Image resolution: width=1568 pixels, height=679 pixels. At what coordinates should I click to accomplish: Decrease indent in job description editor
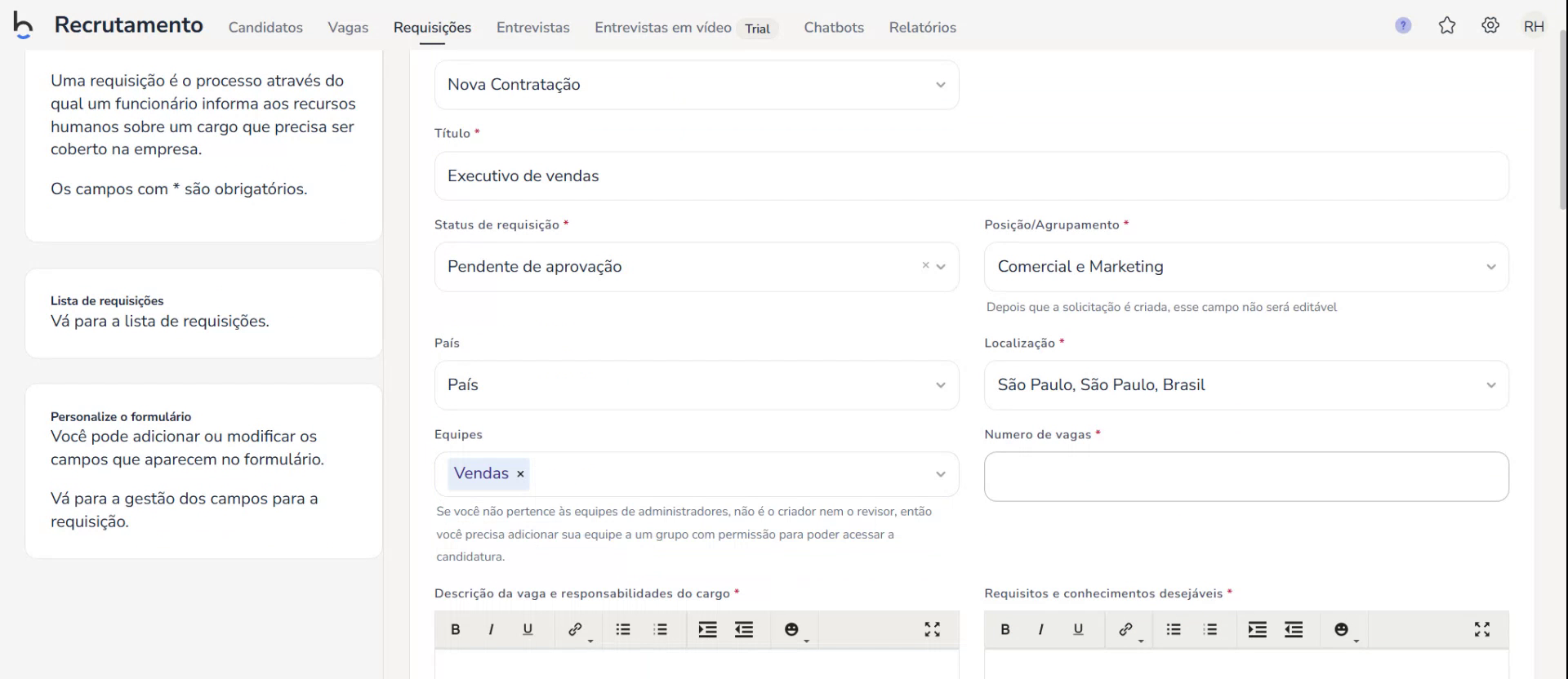pyautogui.click(x=744, y=629)
